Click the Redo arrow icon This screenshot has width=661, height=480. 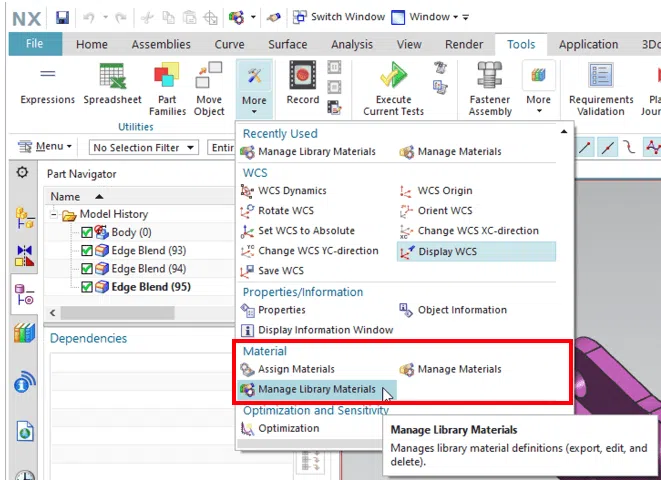pyautogui.click(x=121, y=17)
